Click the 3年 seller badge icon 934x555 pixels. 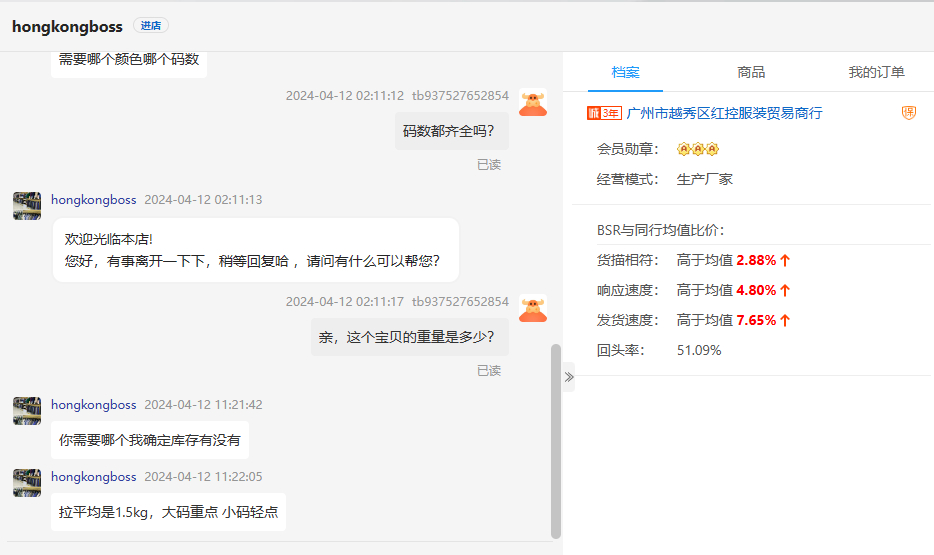604,113
